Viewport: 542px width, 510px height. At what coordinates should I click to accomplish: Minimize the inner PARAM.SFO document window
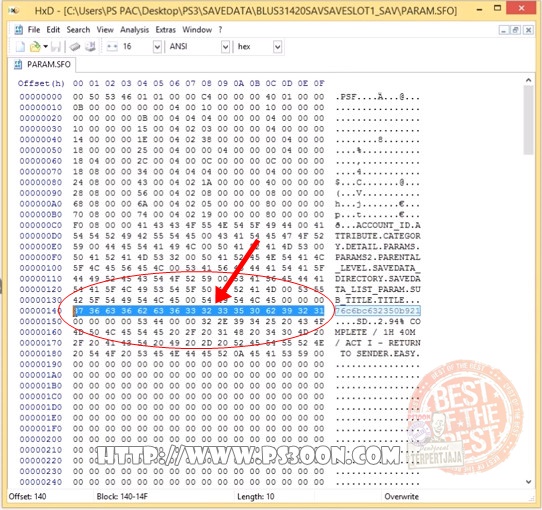point(504,30)
